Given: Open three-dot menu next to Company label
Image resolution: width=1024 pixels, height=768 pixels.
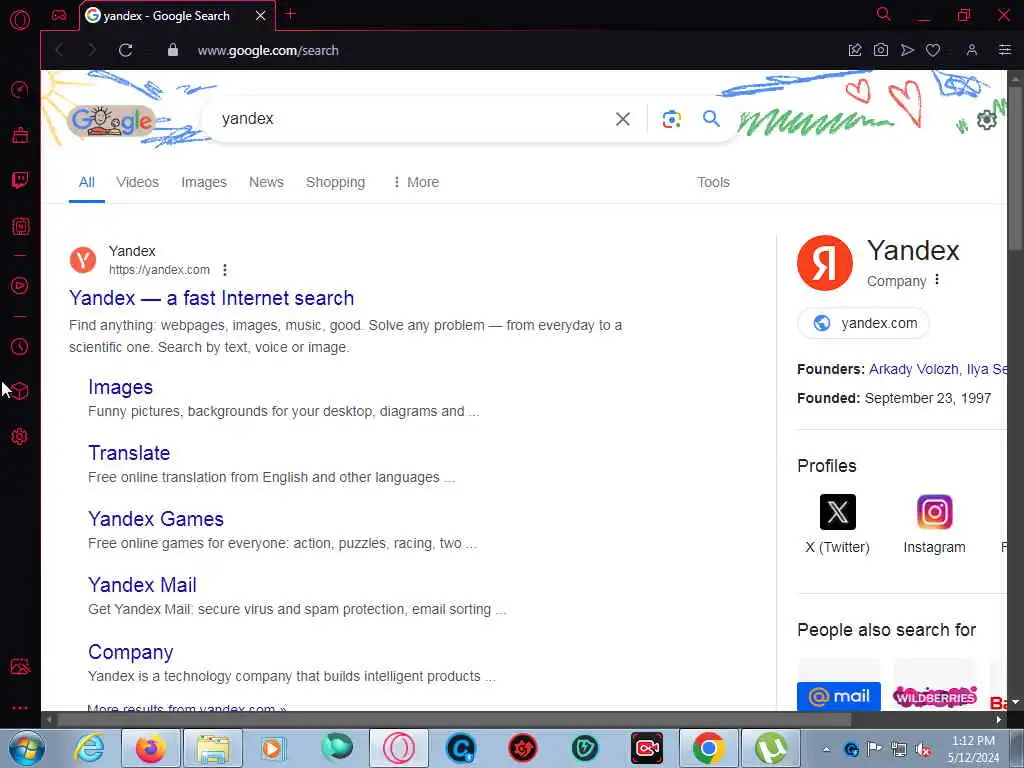Looking at the screenshot, I should (x=937, y=280).
